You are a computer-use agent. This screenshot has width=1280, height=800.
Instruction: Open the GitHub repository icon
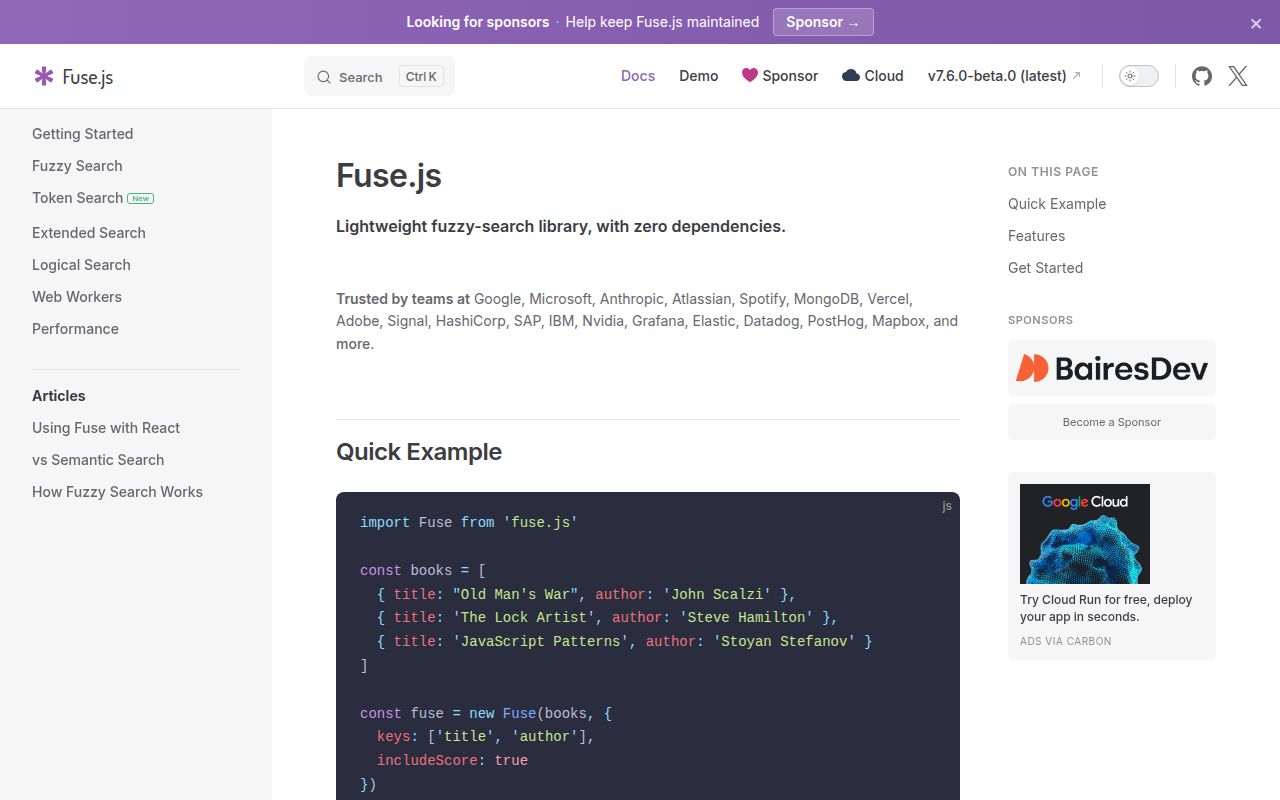click(x=1202, y=76)
